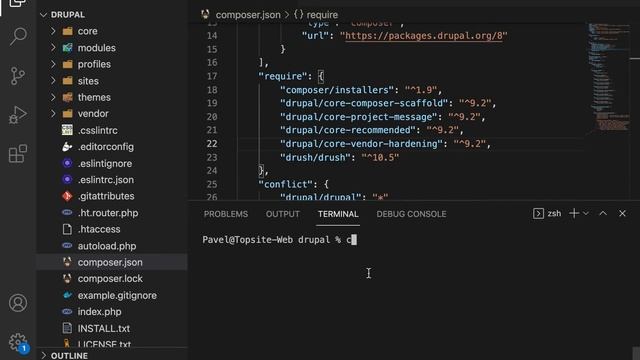Click the .gitattributes git icon
The height and width of the screenshot is (360, 640).
click(67, 196)
